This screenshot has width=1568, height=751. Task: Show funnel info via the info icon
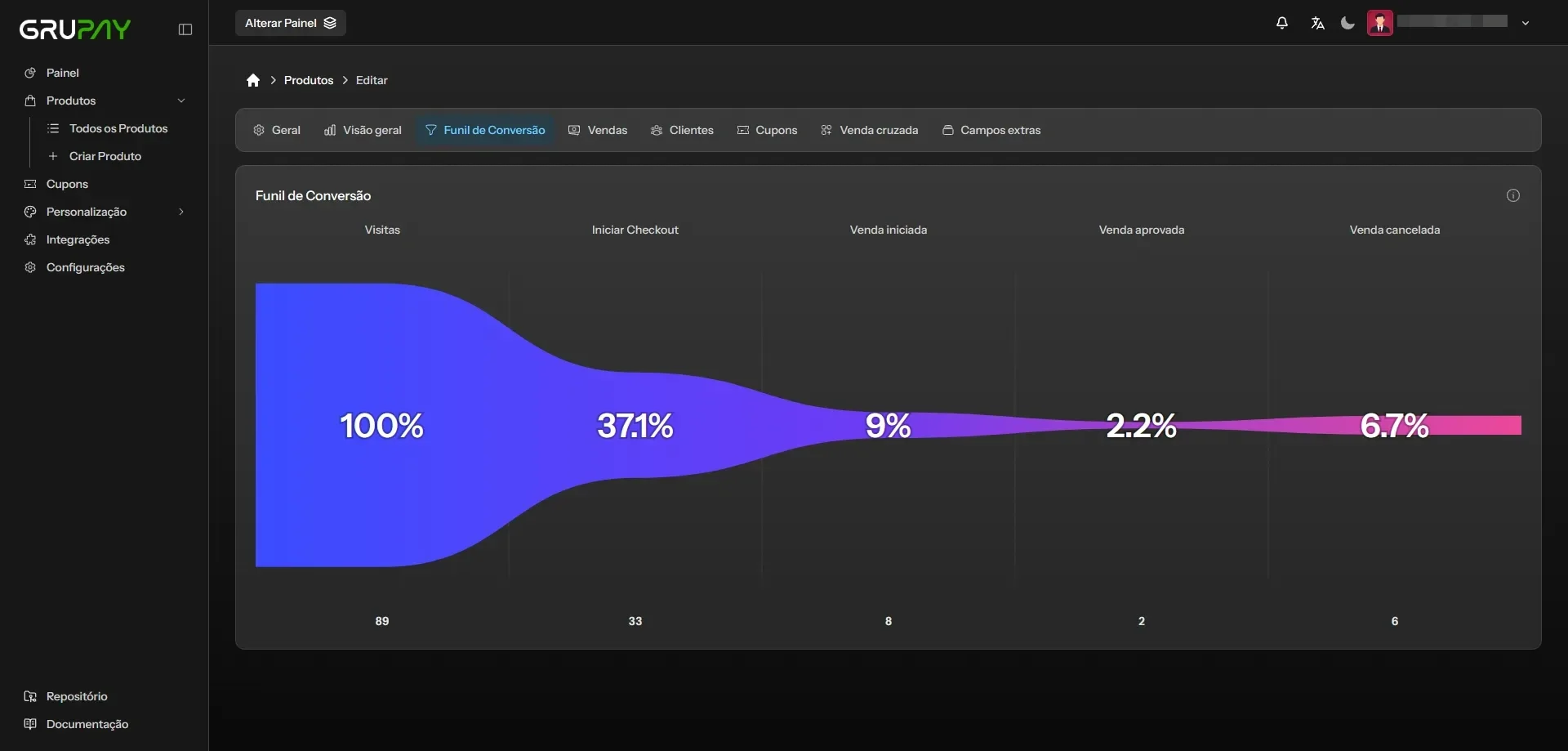(1513, 195)
